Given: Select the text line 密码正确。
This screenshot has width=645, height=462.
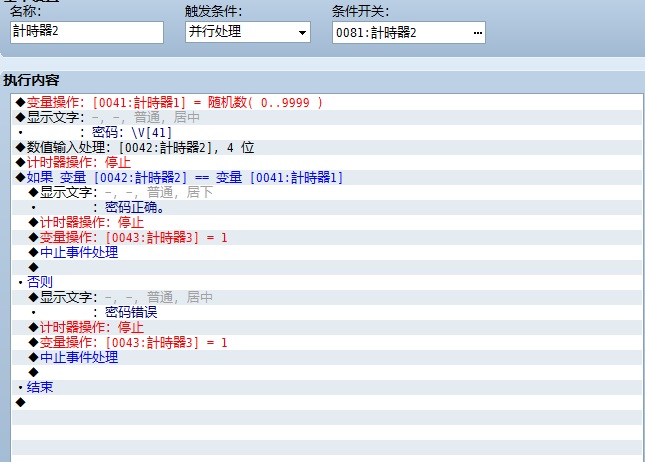Looking at the screenshot, I should [327, 207].
